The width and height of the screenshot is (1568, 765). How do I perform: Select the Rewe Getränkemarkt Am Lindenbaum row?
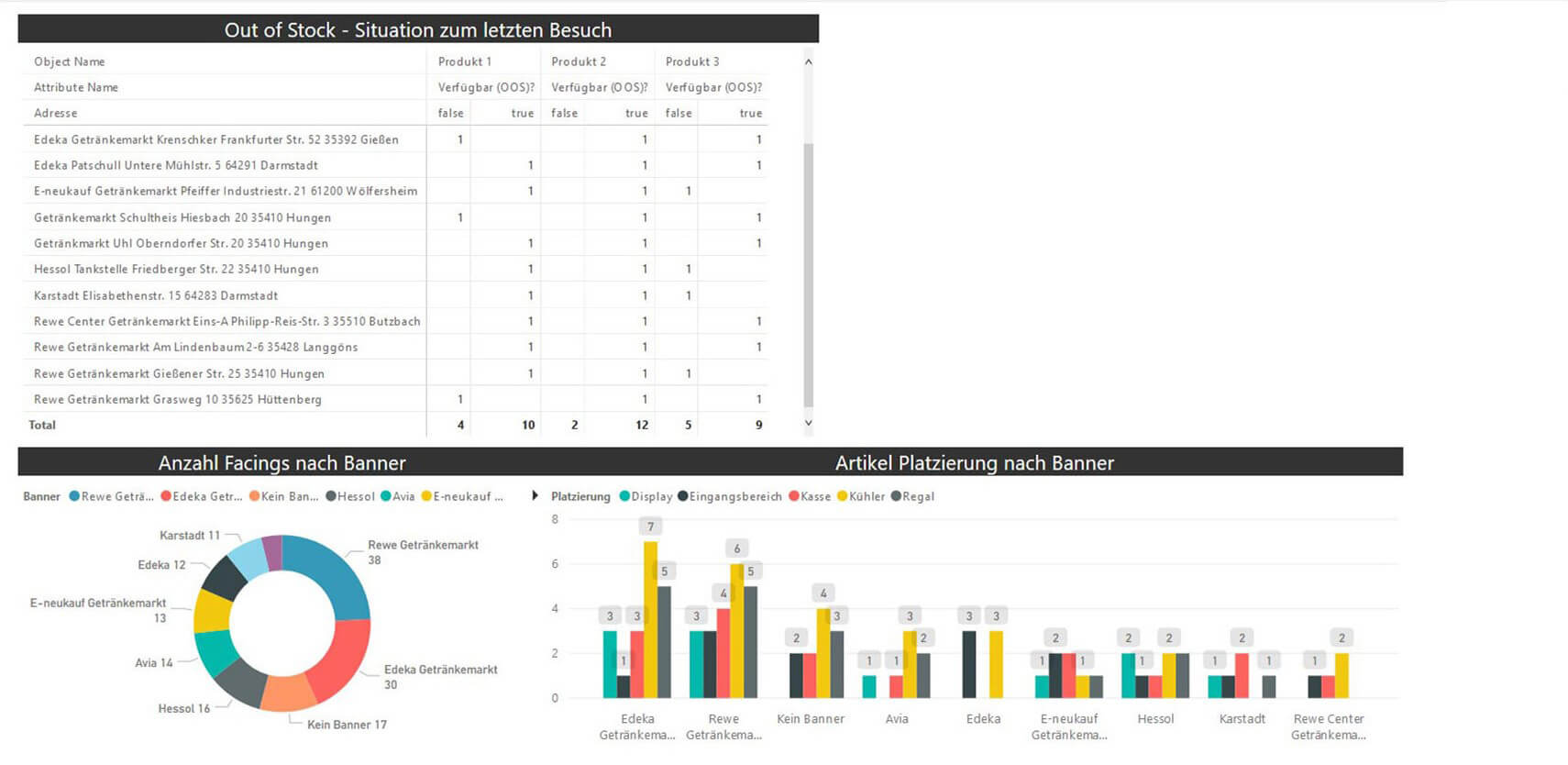coord(394,347)
